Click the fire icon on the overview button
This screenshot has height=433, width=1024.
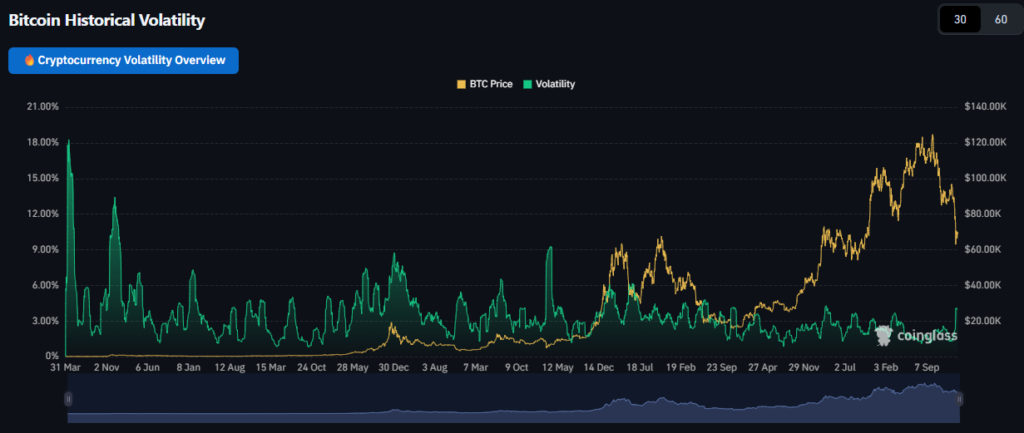(x=29, y=60)
